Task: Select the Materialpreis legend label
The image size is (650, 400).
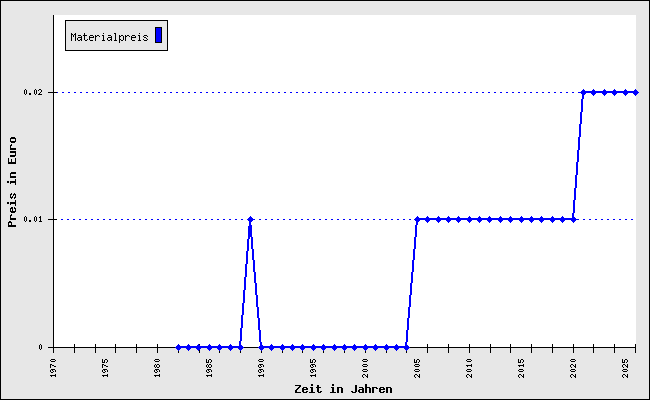Action: tap(109, 37)
